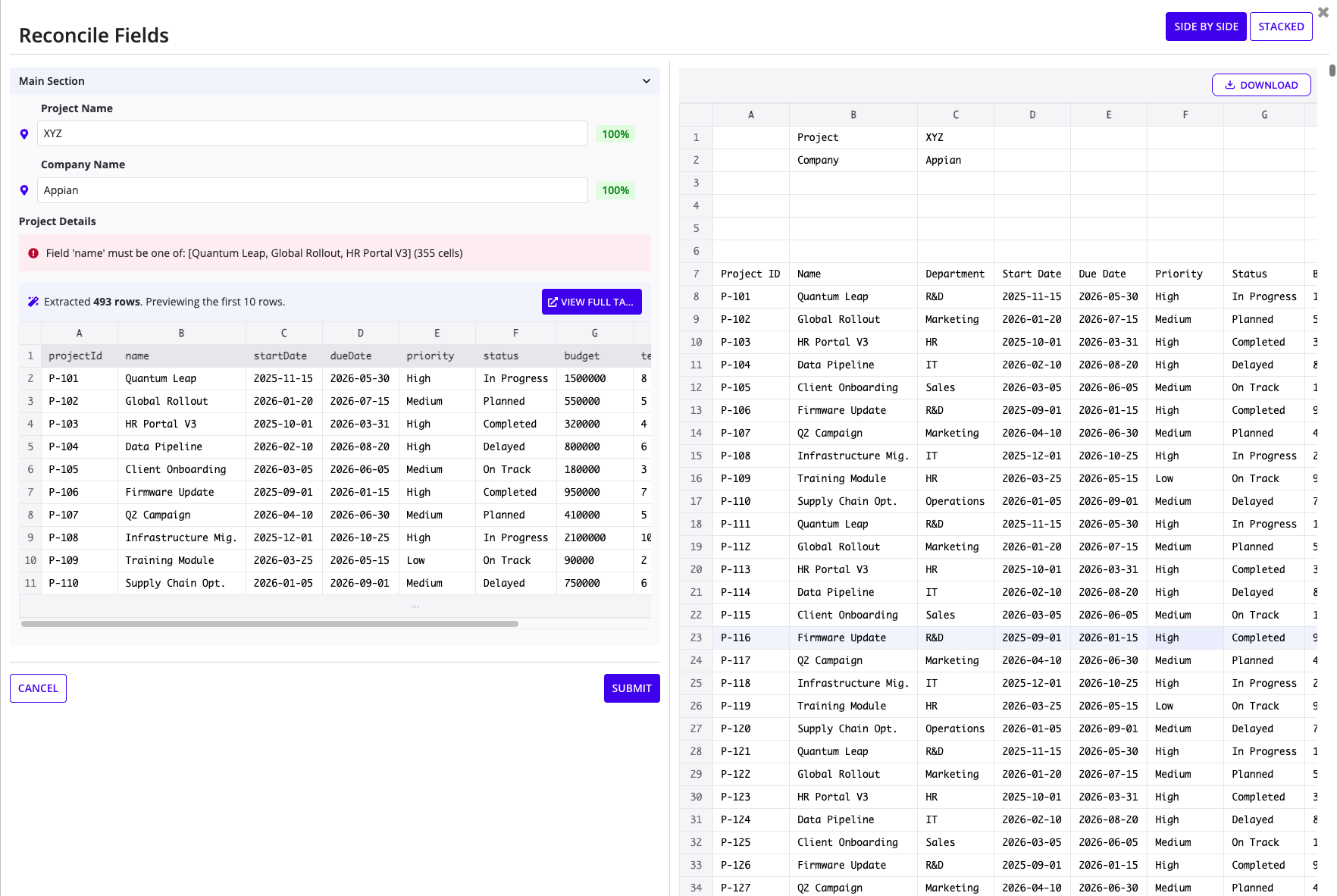Click the red error icon in validation message
Viewport: 1337px width, 896px height.
[33, 253]
